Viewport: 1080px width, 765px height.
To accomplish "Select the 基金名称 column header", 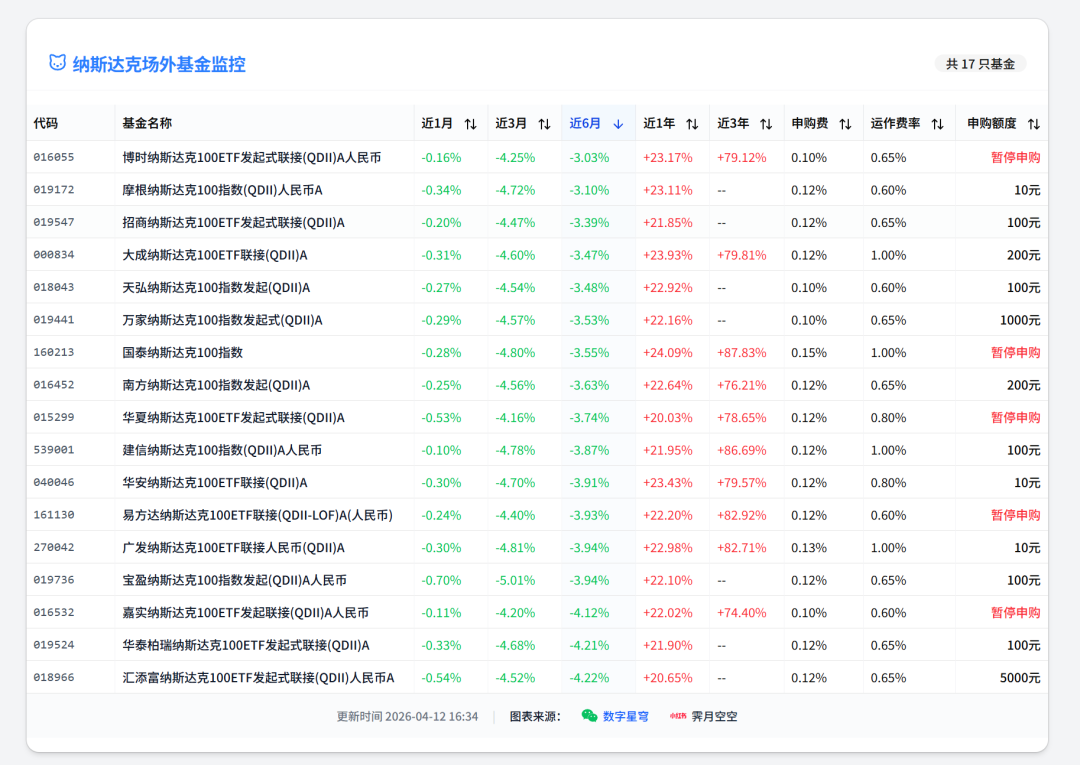I will click(x=147, y=123).
